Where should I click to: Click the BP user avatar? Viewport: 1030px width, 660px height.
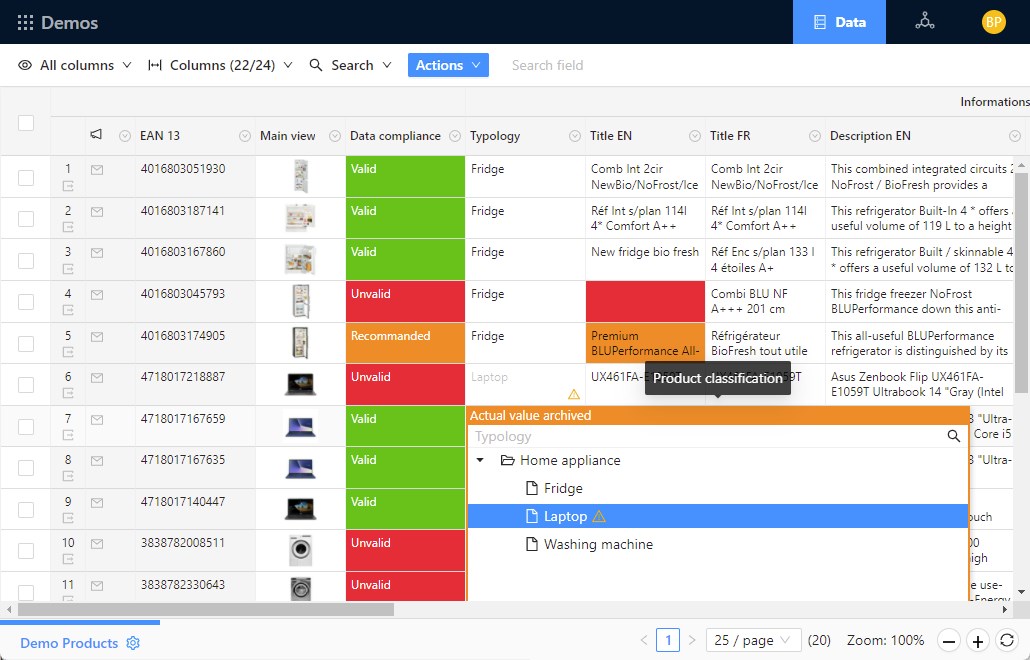[x=993, y=22]
